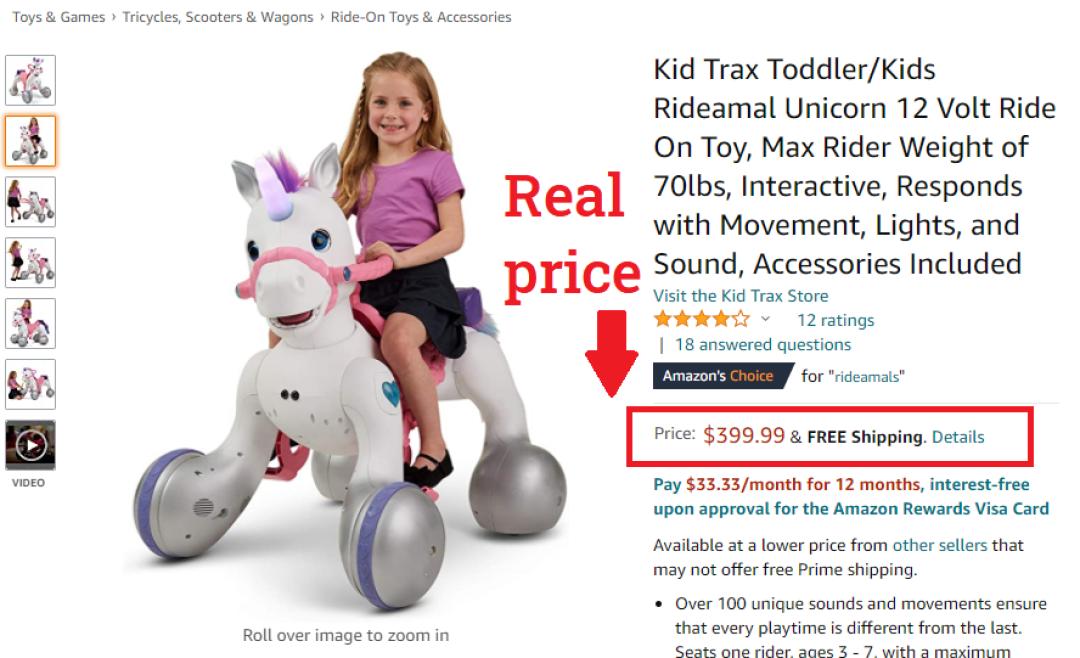The width and height of the screenshot is (1080, 658).
Task: Open the Toys & Games breadcrumb
Action: (x=59, y=17)
